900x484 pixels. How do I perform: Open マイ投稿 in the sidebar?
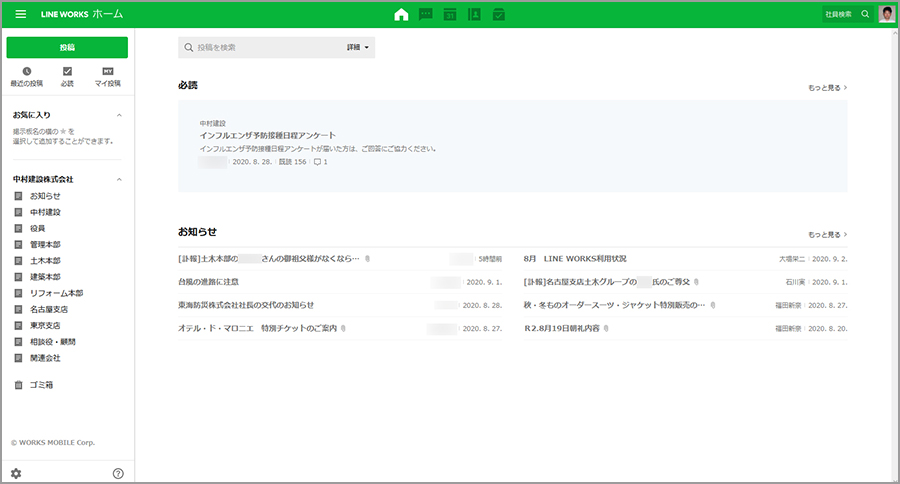(x=107, y=77)
